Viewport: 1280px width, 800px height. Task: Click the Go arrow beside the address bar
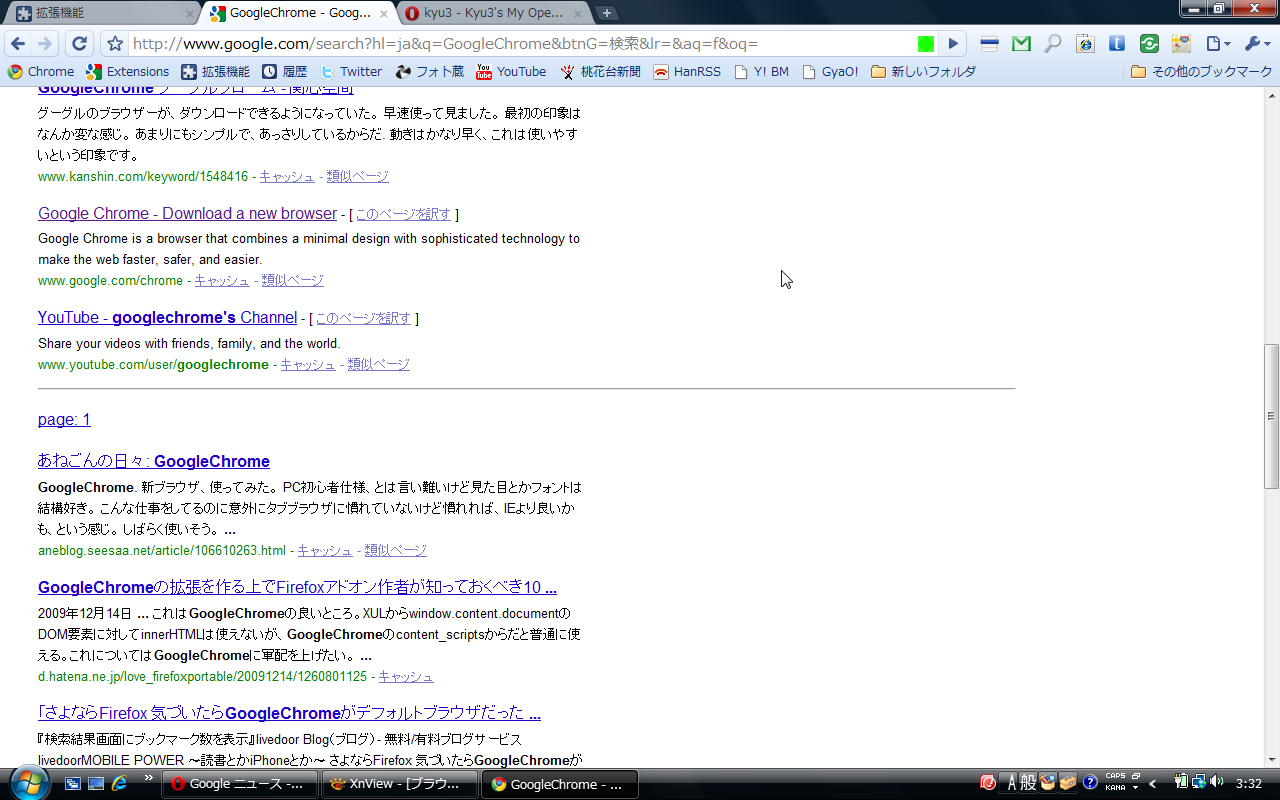pos(954,44)
